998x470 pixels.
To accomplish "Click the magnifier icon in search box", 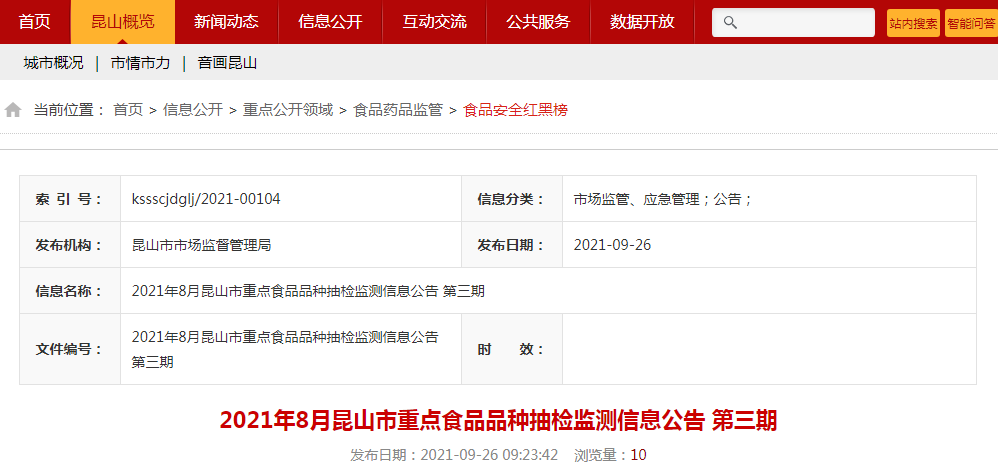I will pos(731,23).
